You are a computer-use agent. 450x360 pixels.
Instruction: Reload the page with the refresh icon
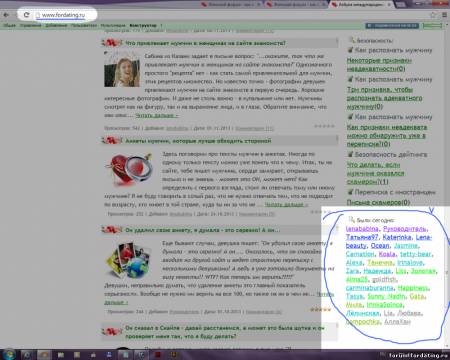pos(26,15)
